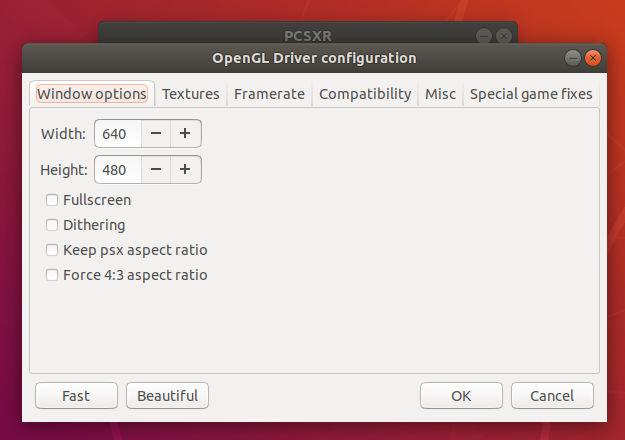Click the Height: label text

point(64,170)
